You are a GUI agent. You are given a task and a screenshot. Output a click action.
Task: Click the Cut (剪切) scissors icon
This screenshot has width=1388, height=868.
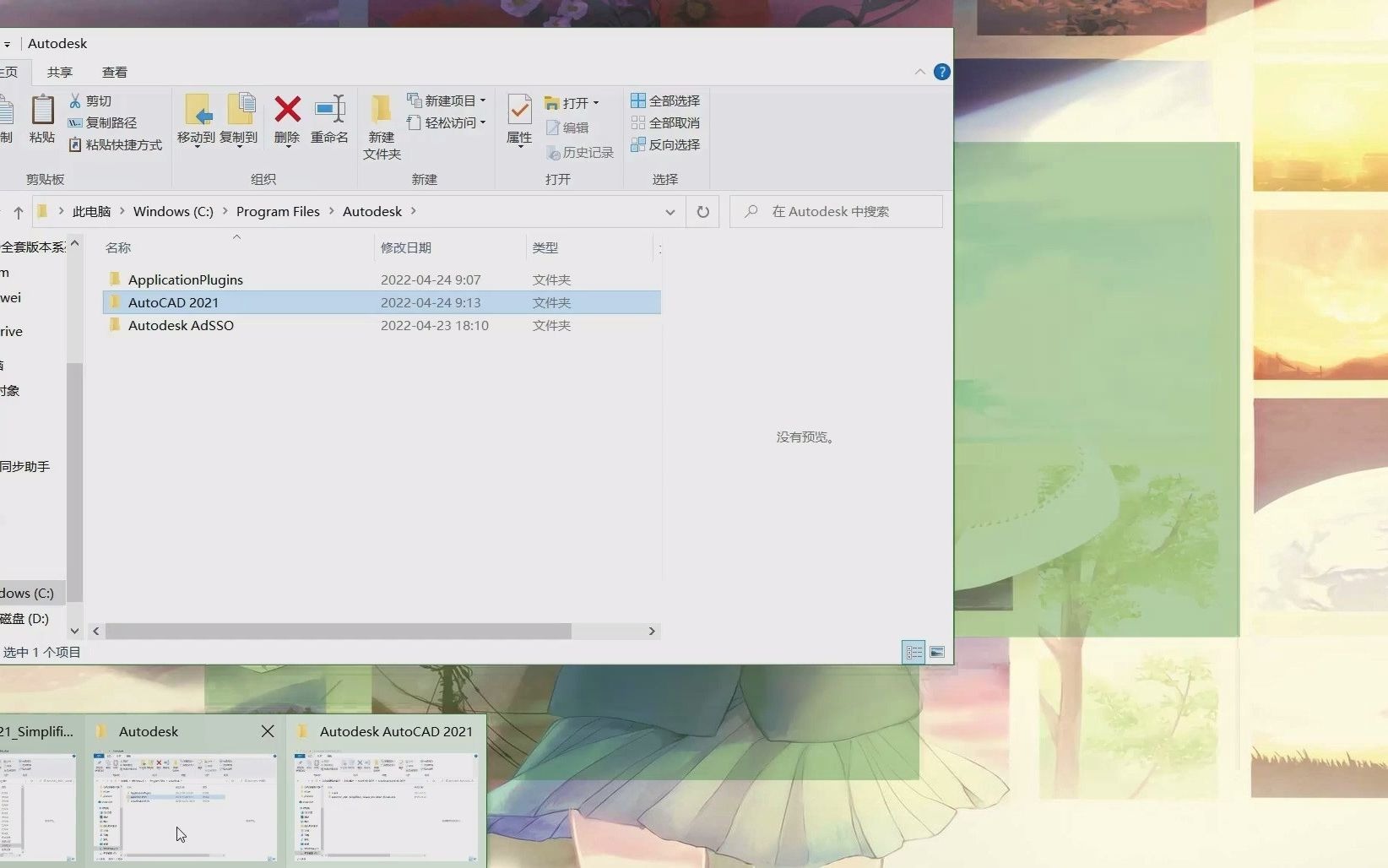pyautogui.click(x=75, y=100)
